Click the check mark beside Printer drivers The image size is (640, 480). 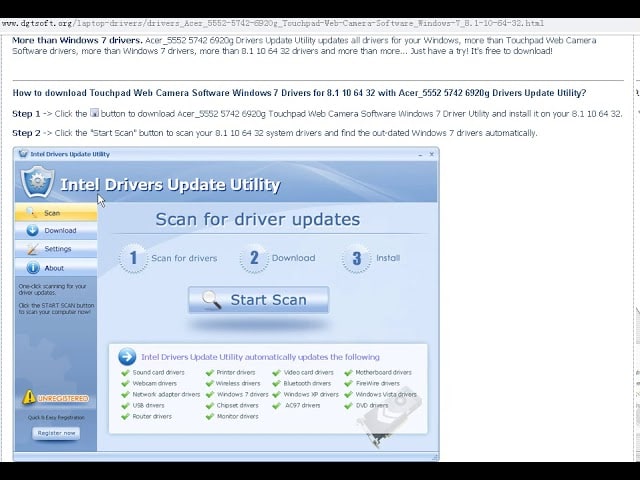tap(210, 372)
